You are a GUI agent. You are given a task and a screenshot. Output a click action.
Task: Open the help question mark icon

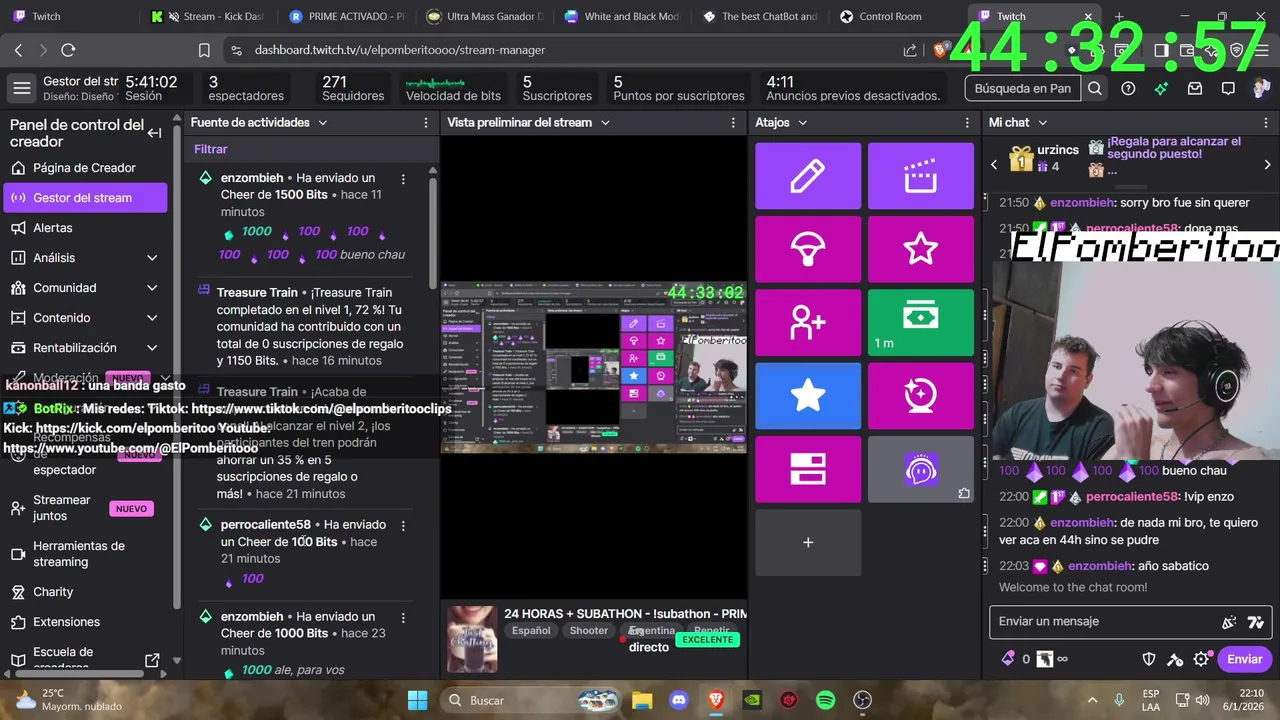click(x=1128, y=88)
